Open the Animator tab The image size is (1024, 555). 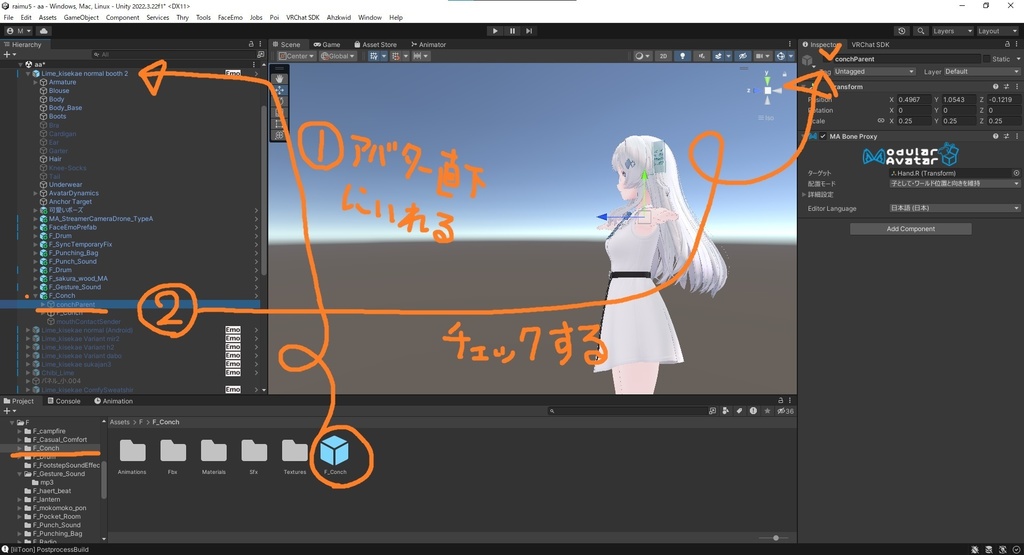click(428, 44)
